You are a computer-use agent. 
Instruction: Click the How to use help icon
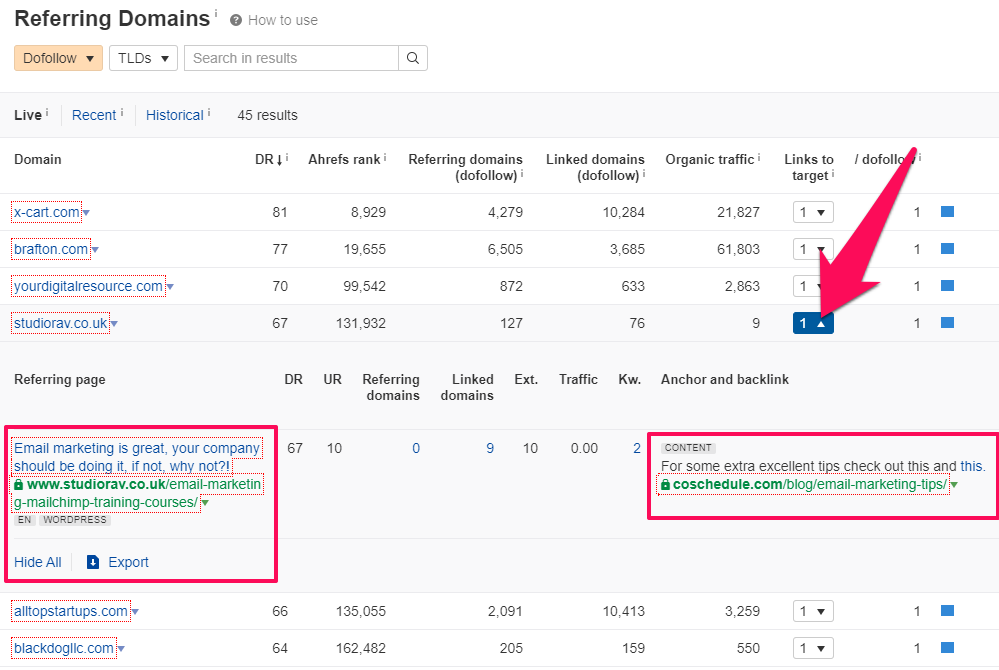coord(236,20)
